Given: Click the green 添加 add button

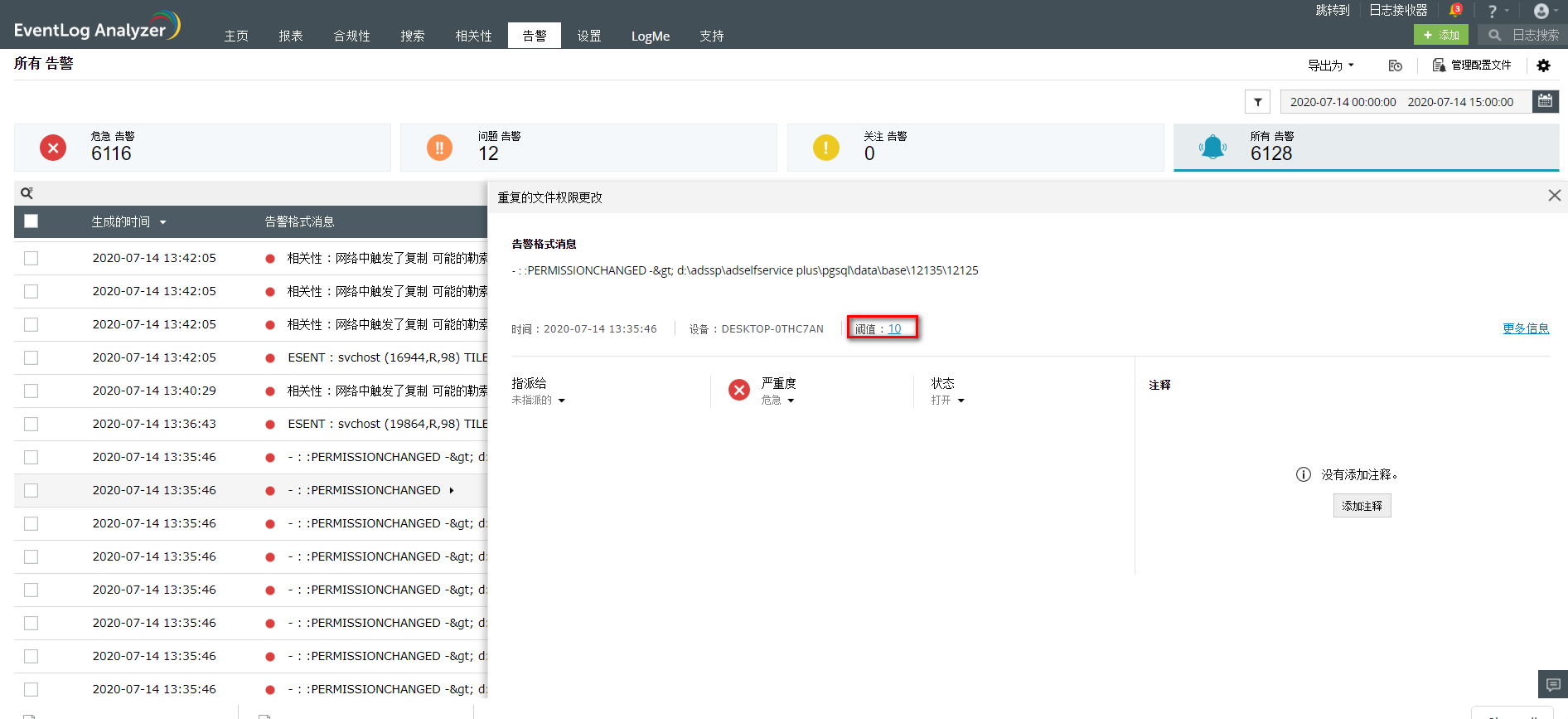Looking at the screenshot, I should [1441, 35].
